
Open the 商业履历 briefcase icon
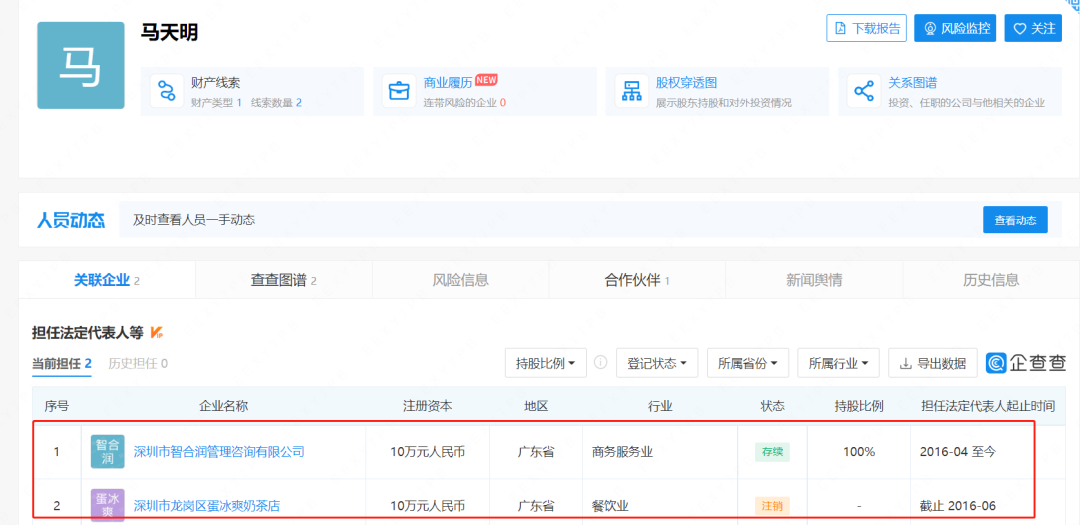click(398, 91)
